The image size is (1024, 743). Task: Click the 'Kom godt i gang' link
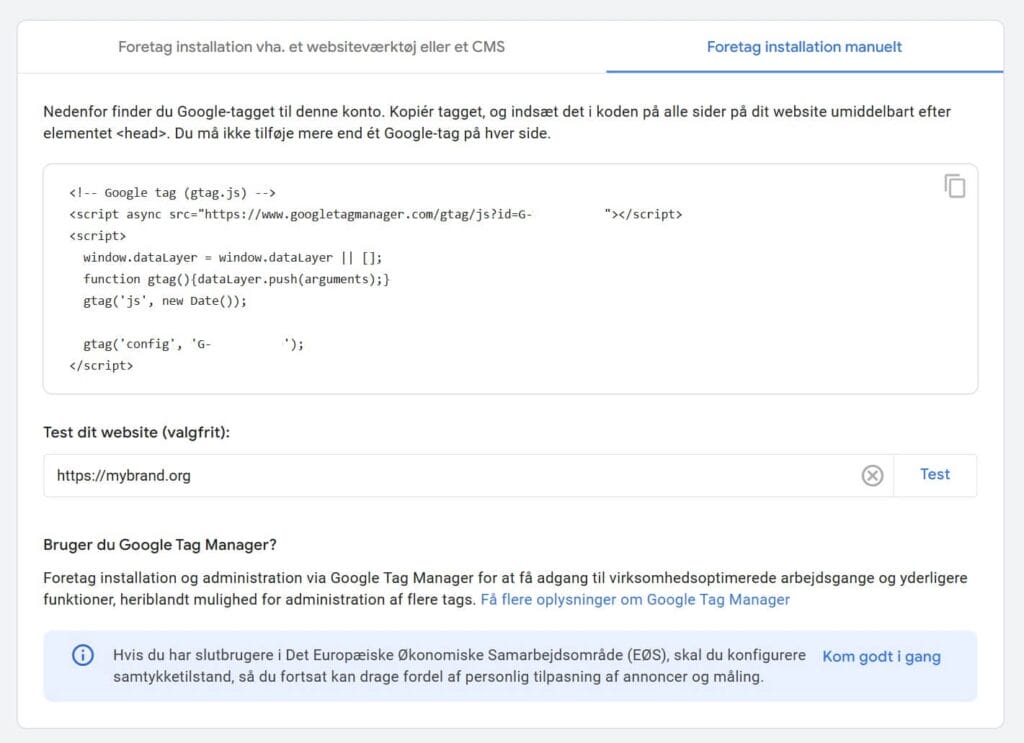[x=881, y=656]
